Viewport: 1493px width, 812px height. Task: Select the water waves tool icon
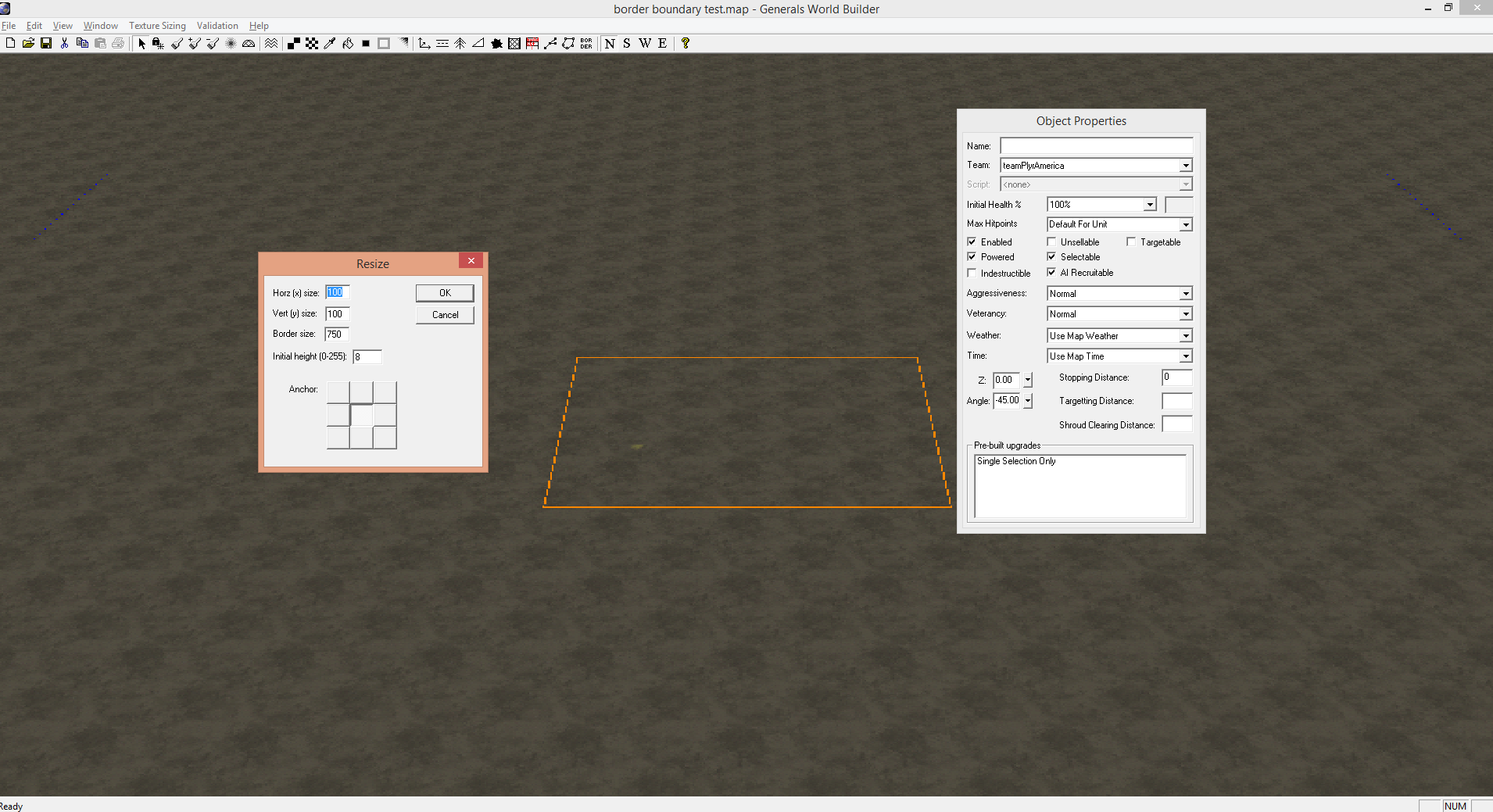point(271,43)
